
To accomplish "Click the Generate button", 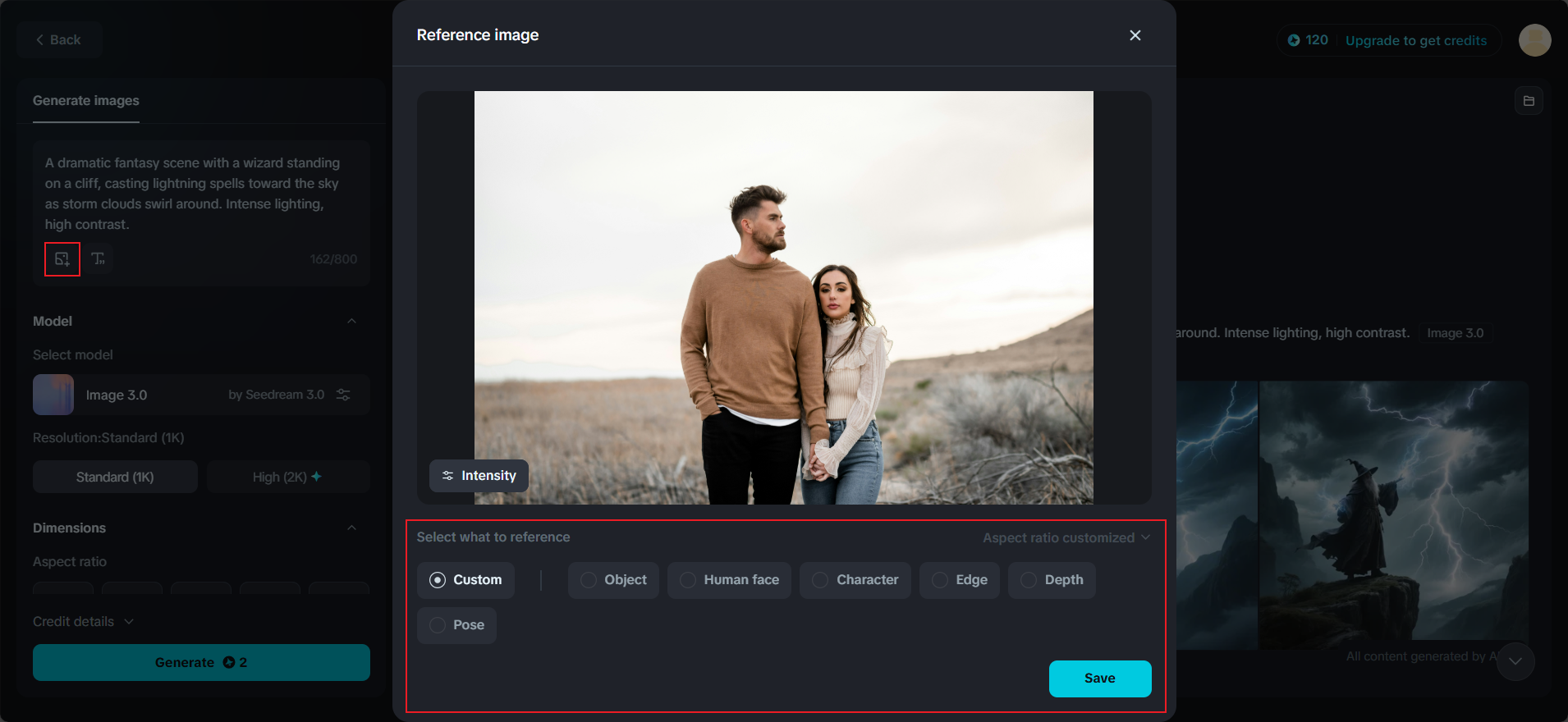I will pyautogui.click(x=201, y=662).
